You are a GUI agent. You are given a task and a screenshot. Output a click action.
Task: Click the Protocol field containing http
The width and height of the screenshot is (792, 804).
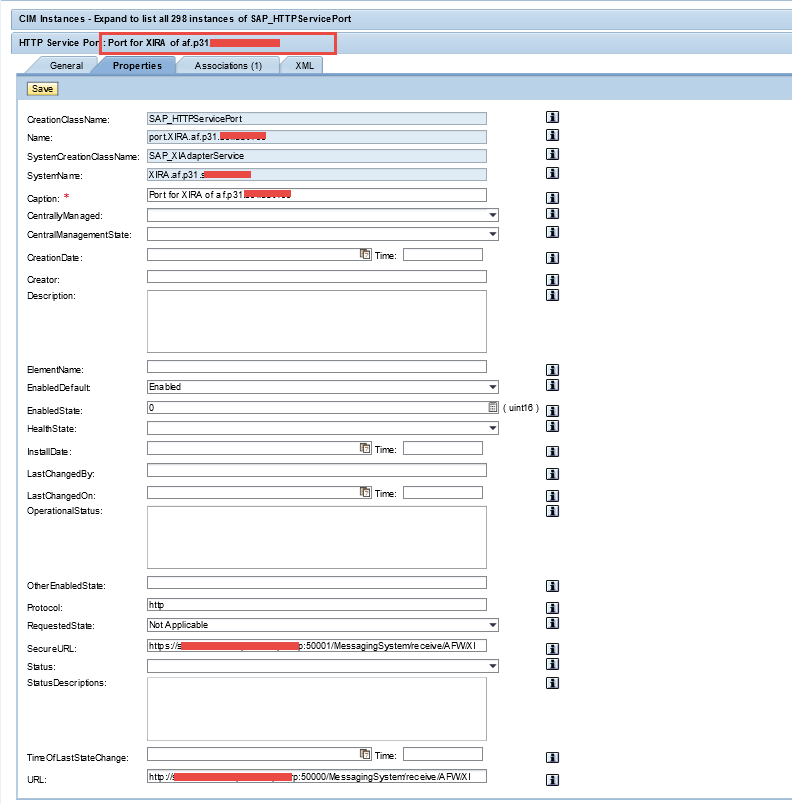tap(317, 605)
